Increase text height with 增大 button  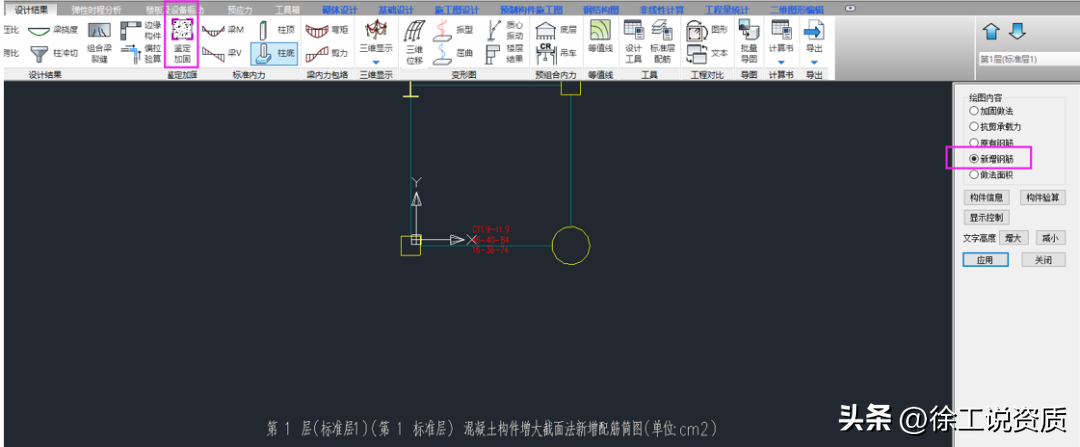pyautogui.click(x=1013, y=238)
